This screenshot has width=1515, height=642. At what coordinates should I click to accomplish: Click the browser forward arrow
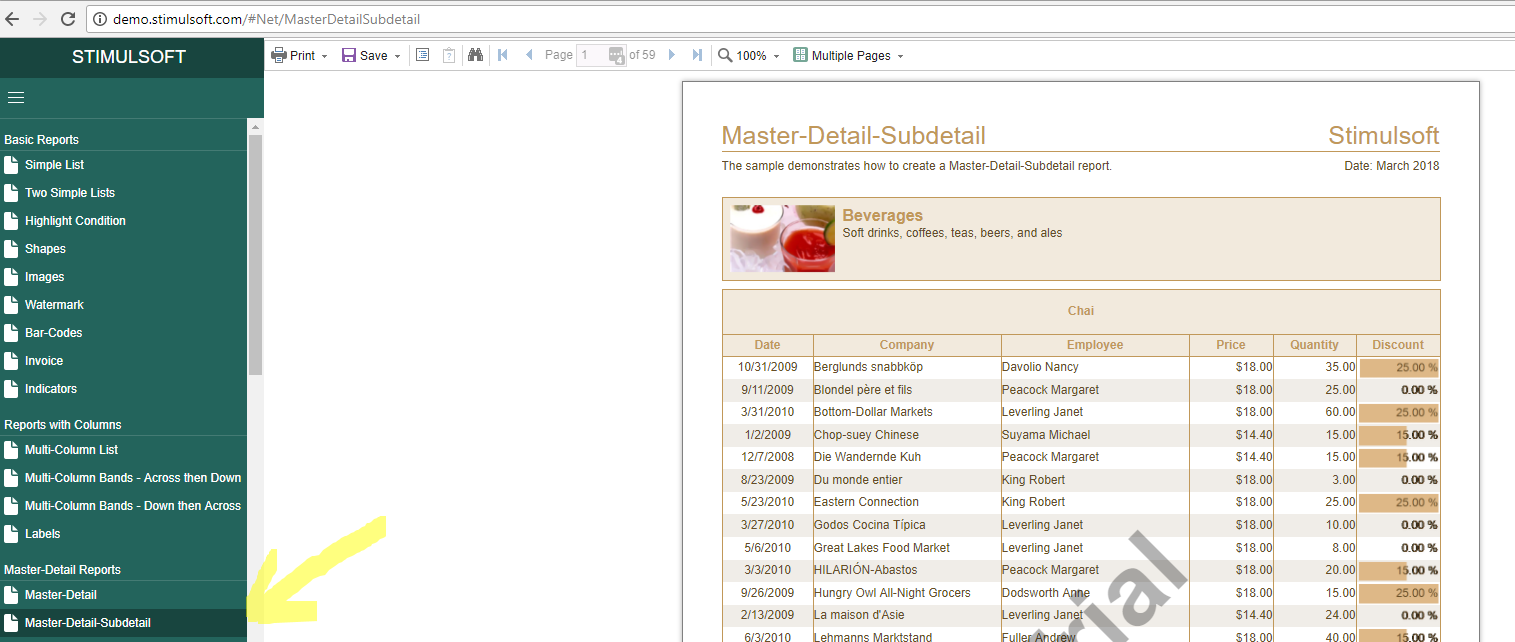click(40, 19)
